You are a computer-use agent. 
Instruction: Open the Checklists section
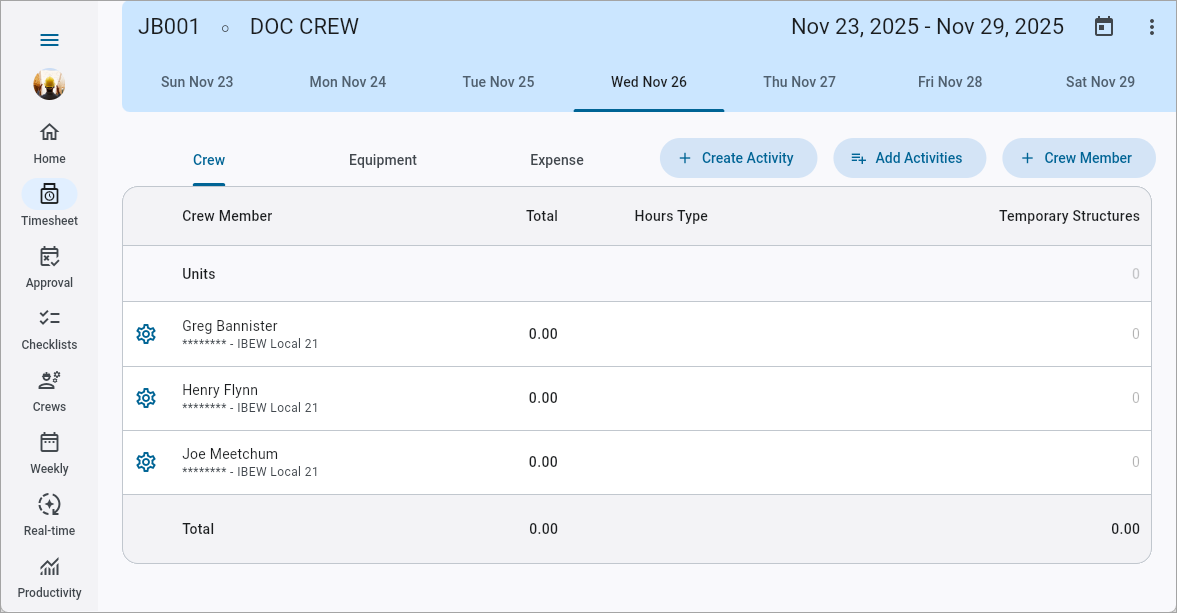tap(49, 325)
